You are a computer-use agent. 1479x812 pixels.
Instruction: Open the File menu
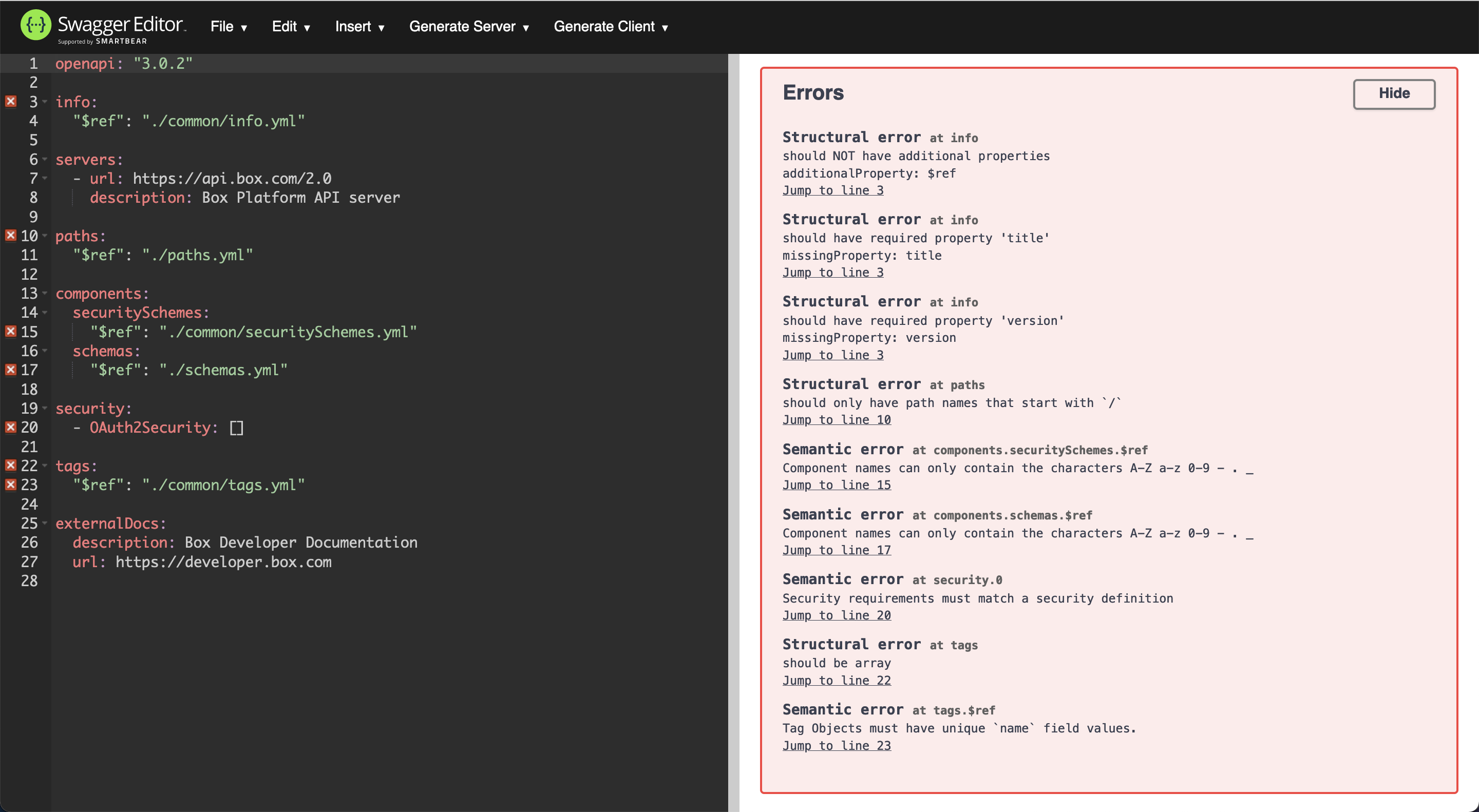click(228, 26)
